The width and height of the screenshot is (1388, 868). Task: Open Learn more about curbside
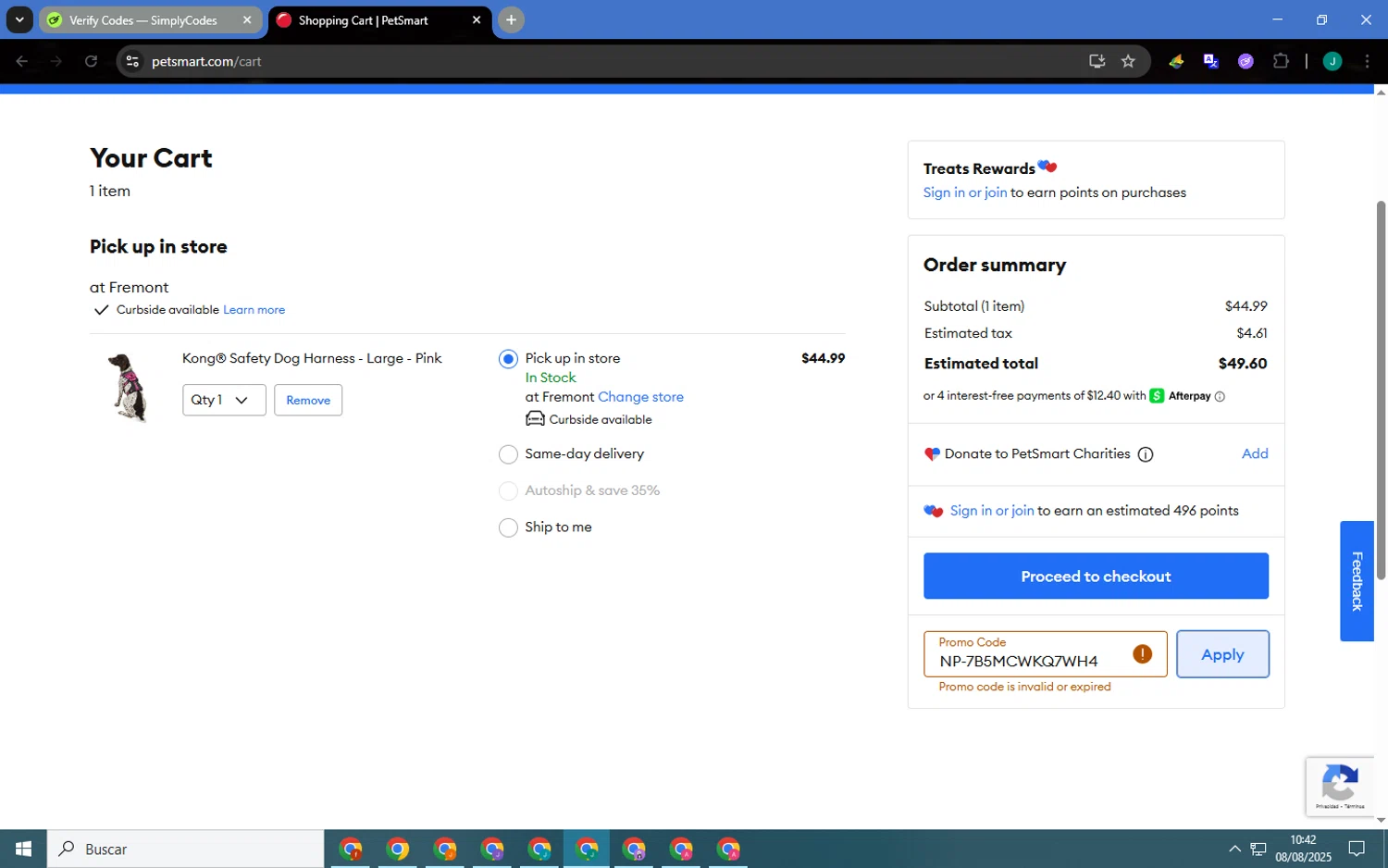click(254, 310)
